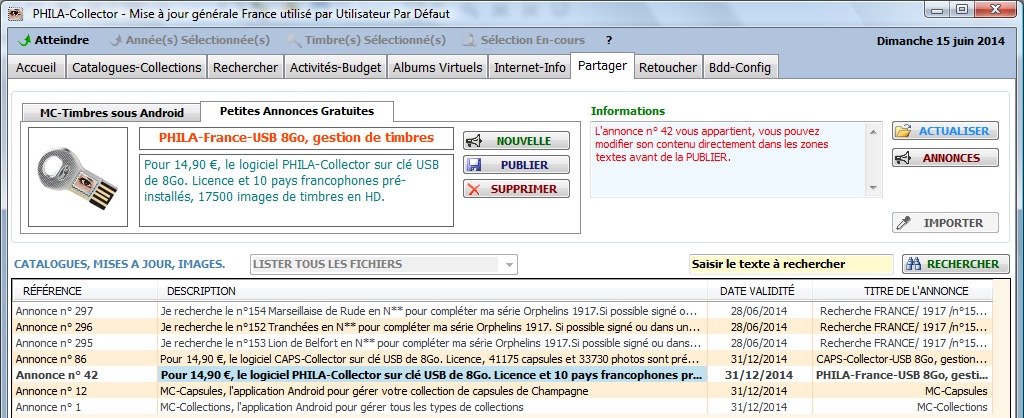Click description about n°154 Marseillaise de Rude
The height and width of the screenshot is (418, 1024).
click(x=432, y=311)
